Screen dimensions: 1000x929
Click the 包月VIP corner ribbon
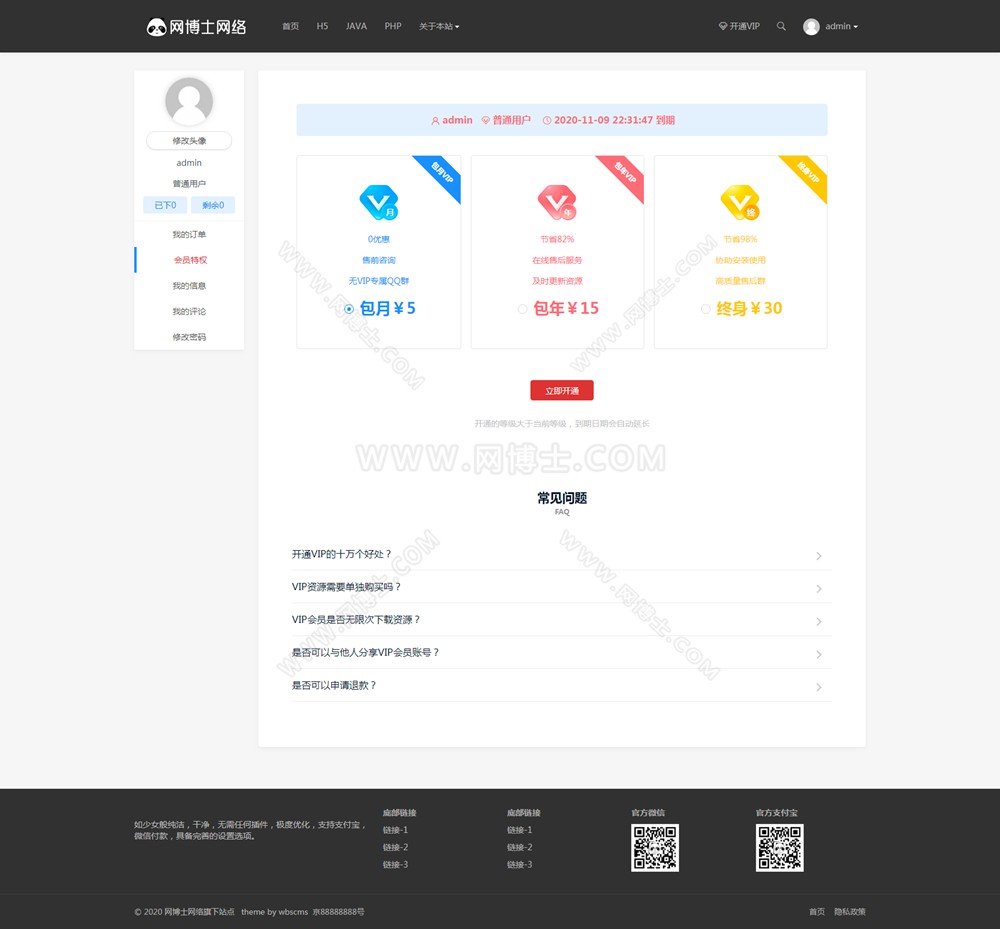pos(441,174)
